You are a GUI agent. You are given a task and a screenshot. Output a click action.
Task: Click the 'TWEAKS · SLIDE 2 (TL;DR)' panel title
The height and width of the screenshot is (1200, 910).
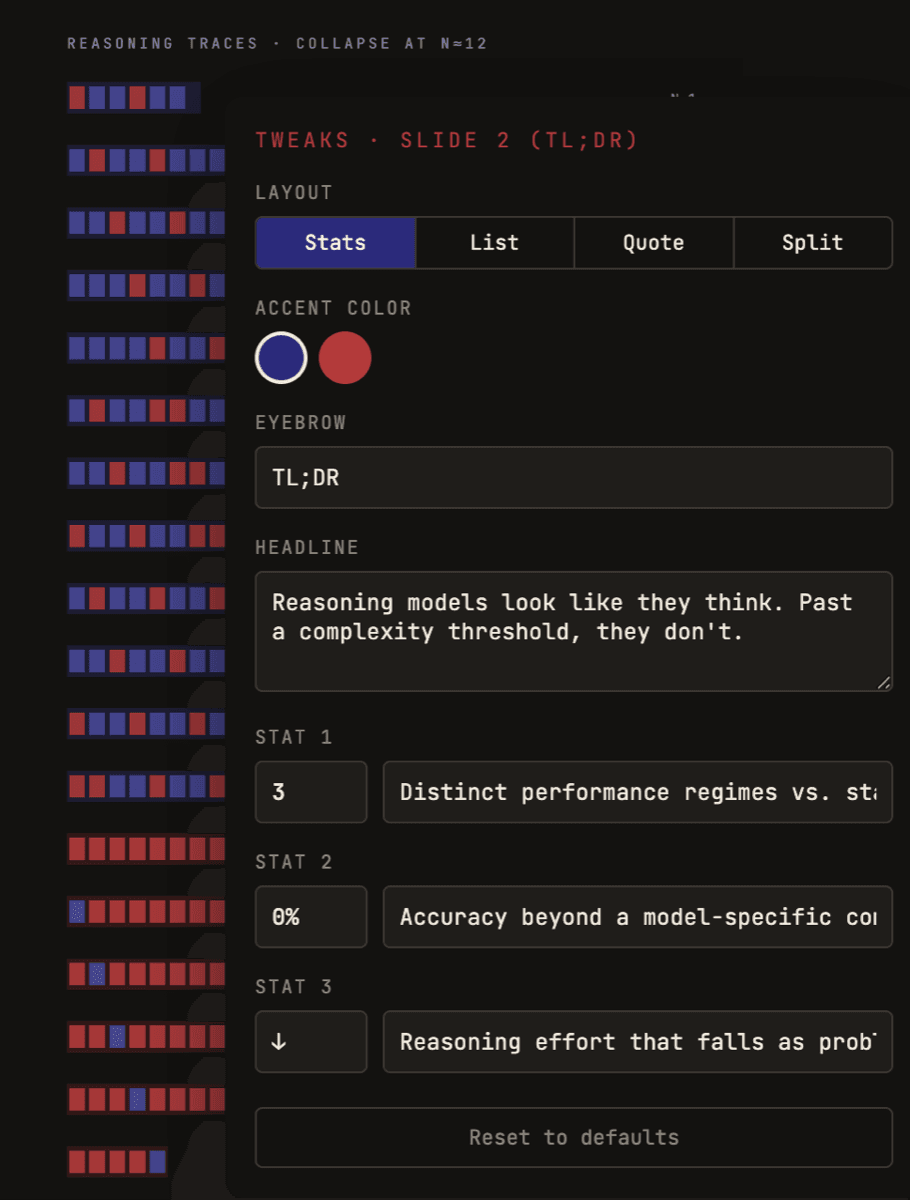[x=446, y=140]
